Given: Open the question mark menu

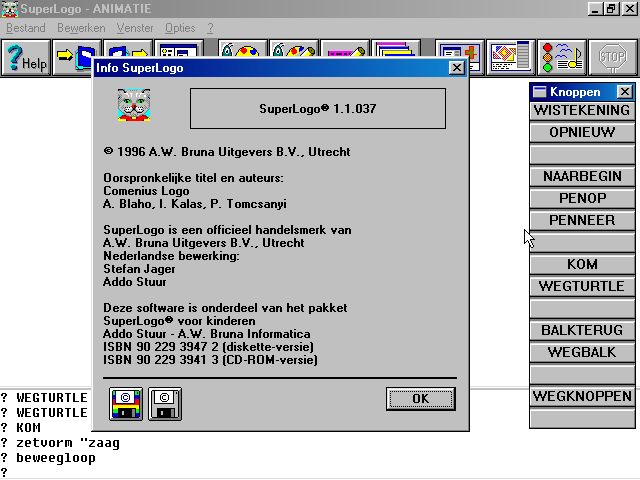Looking at the screenshot, I should tap(210, 28).
